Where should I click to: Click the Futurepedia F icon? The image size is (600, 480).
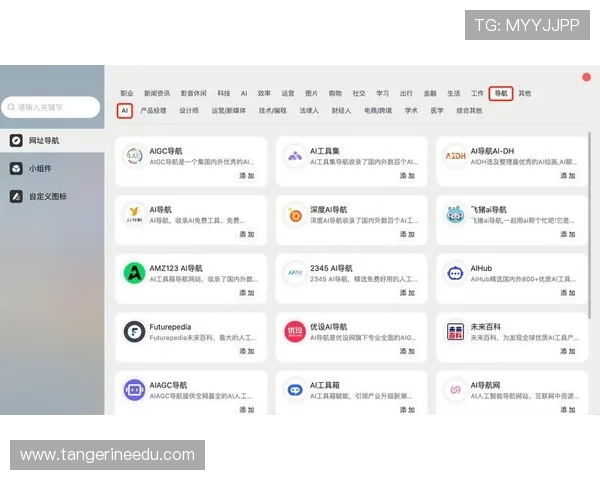point(134,331)
